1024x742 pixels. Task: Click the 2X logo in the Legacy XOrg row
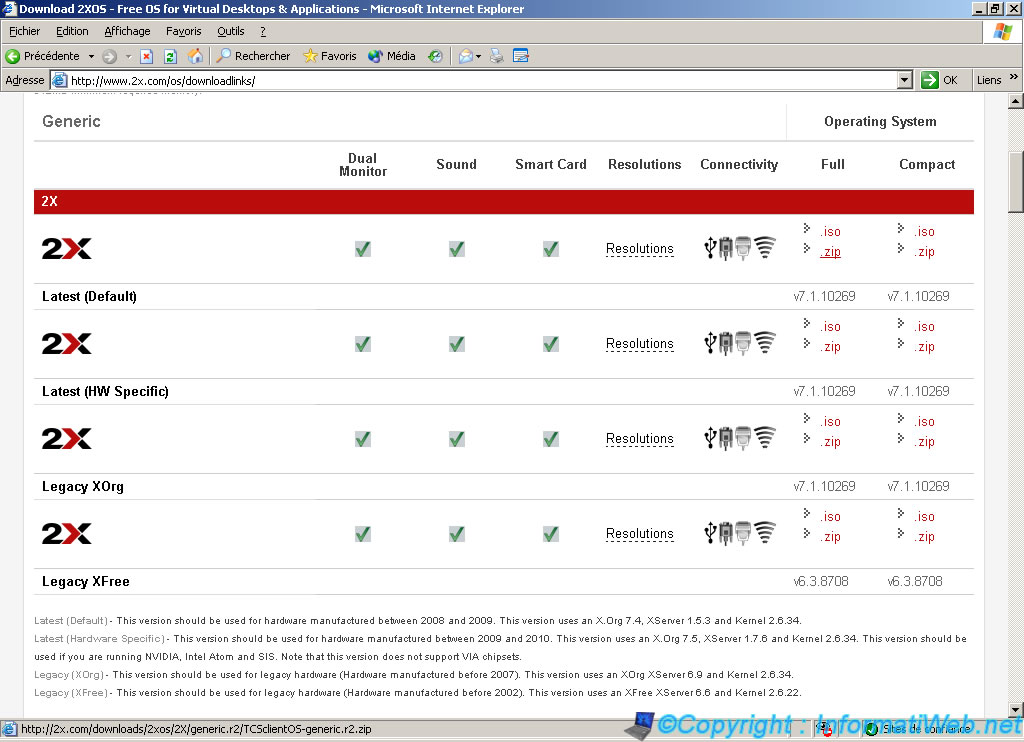tap(67, 439)
